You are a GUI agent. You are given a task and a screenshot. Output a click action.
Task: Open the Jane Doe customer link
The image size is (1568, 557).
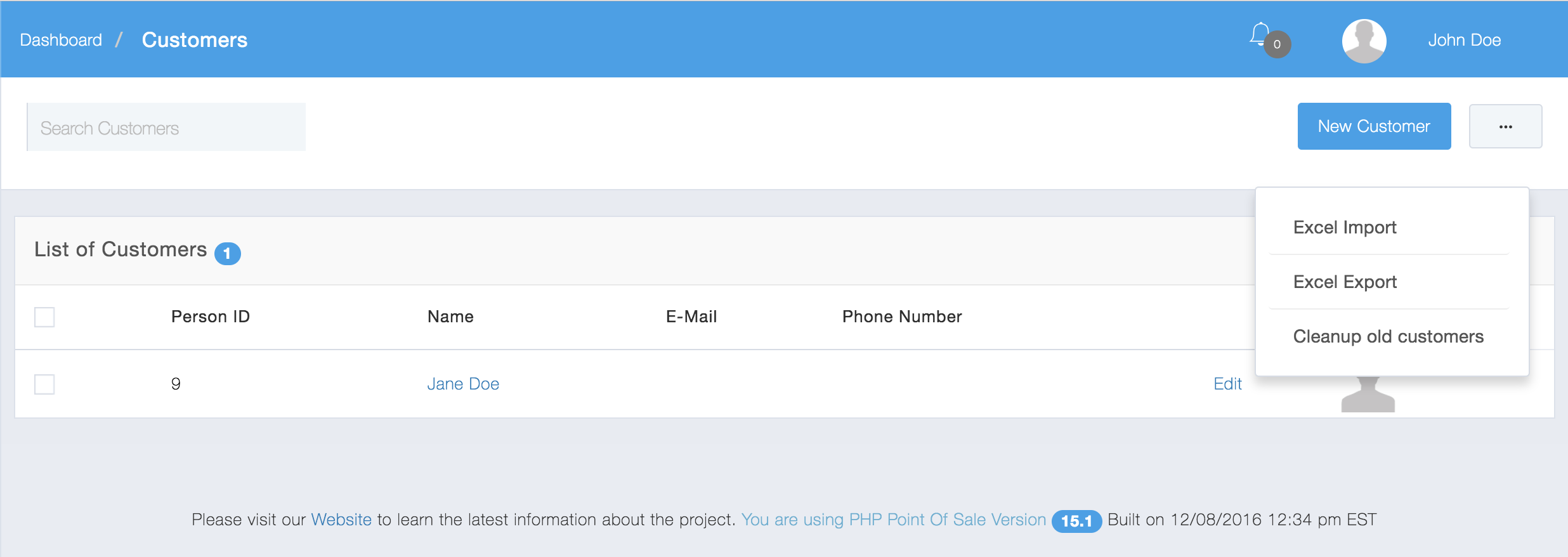(463, 384)
